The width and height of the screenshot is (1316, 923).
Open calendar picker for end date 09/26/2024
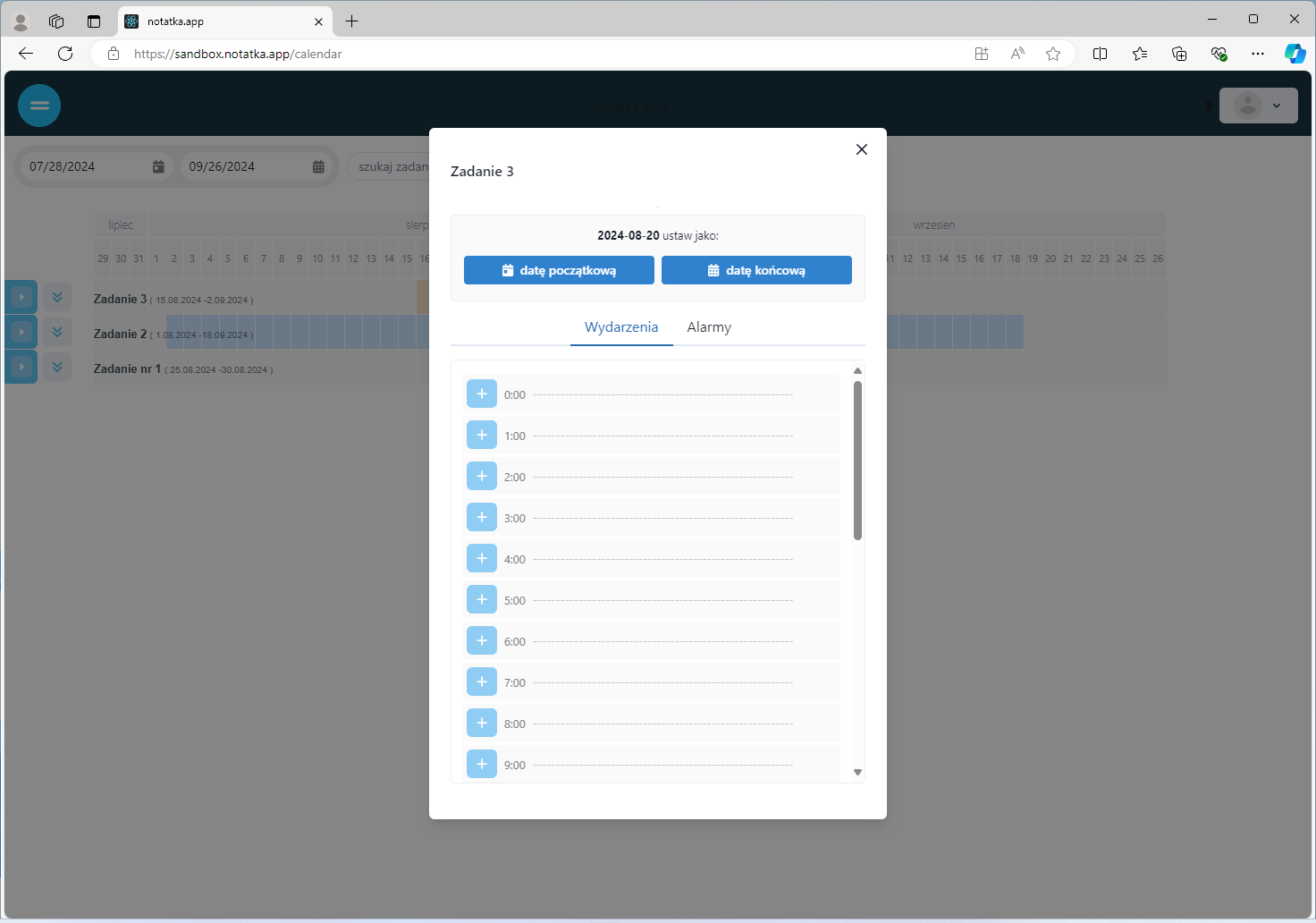coord(318,166)
